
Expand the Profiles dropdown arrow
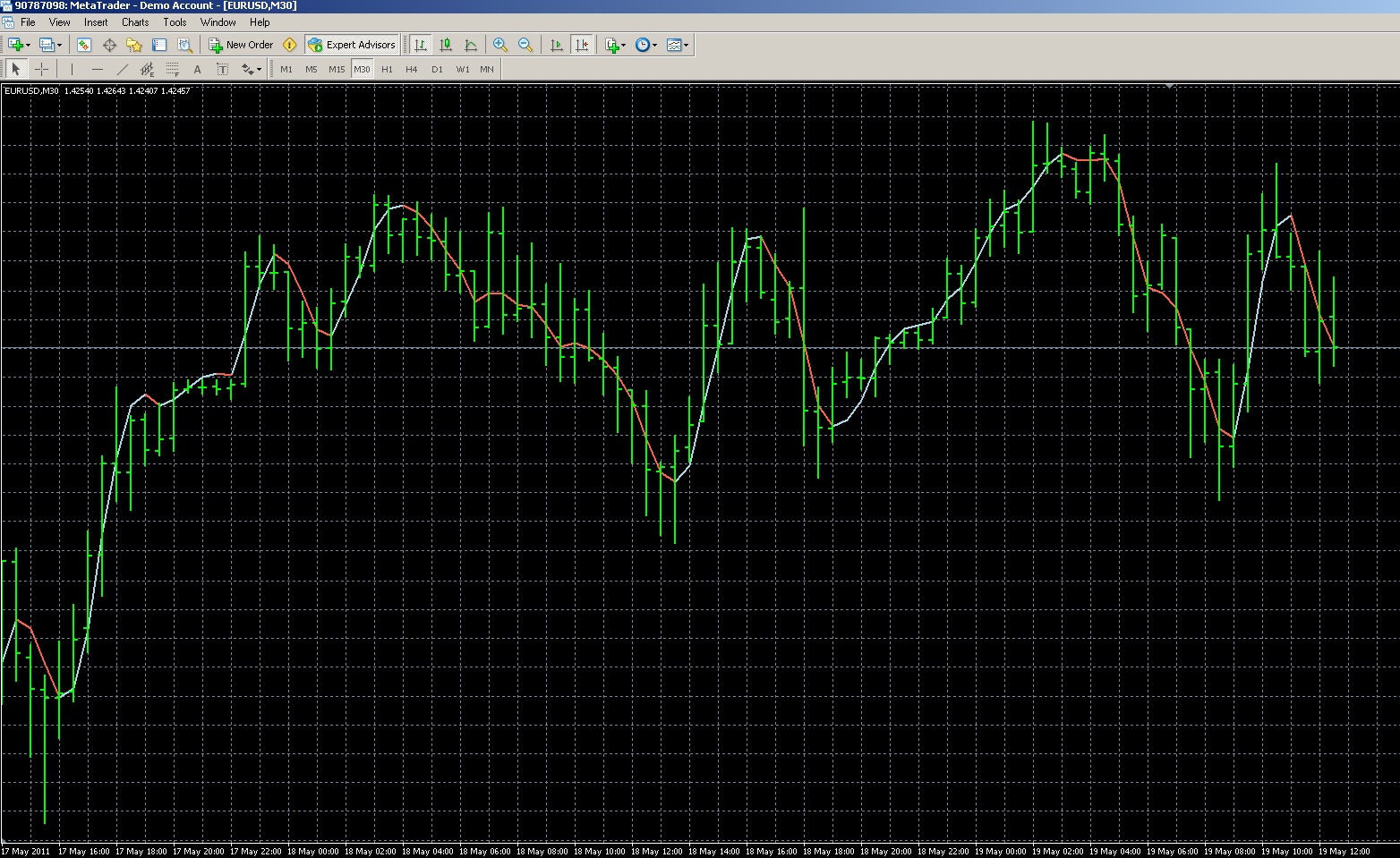pyautogui.click(x=59, y=45)
